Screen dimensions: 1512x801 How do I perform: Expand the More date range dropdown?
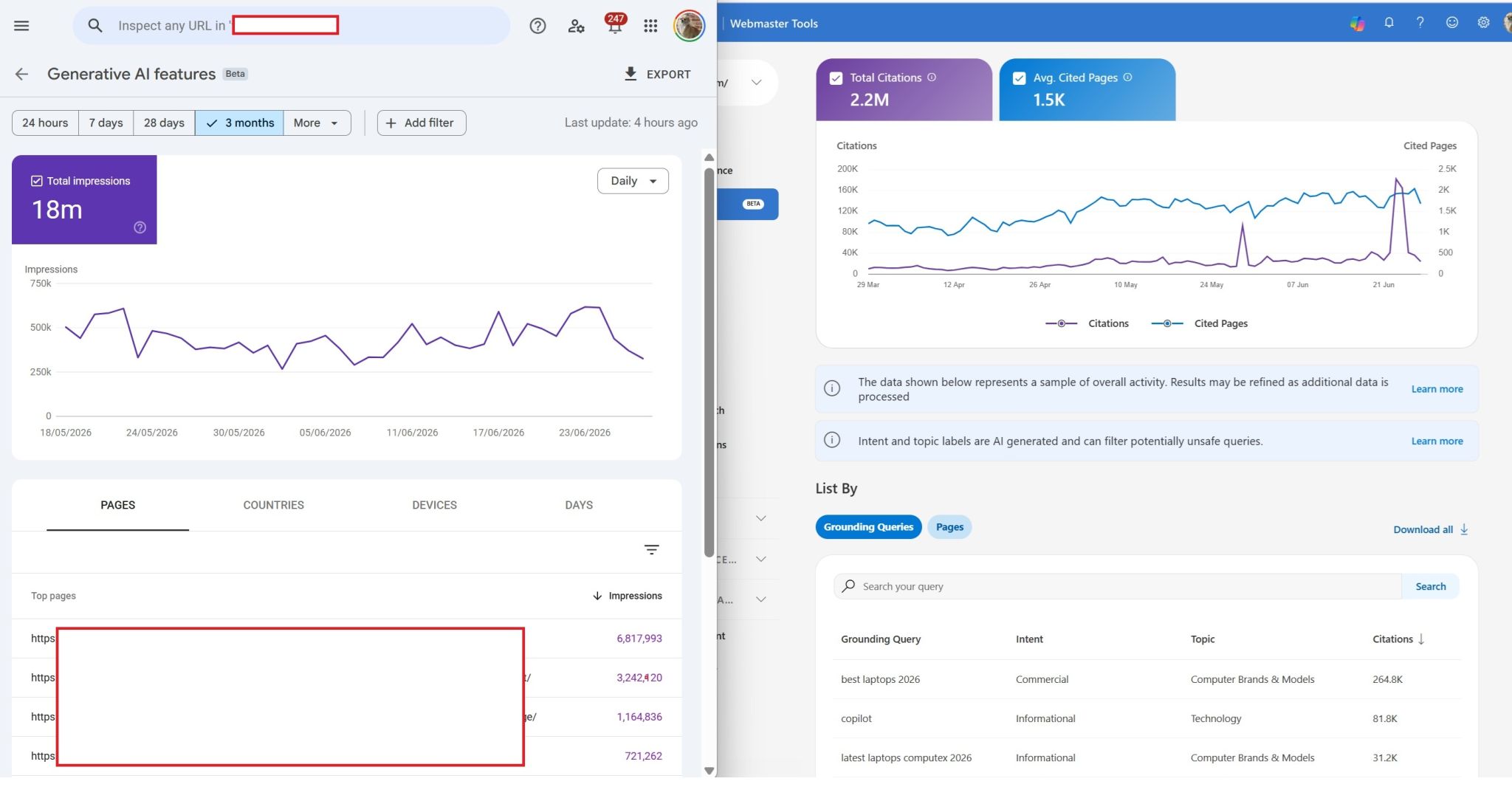pyautogui.click(x=317, y=123)
